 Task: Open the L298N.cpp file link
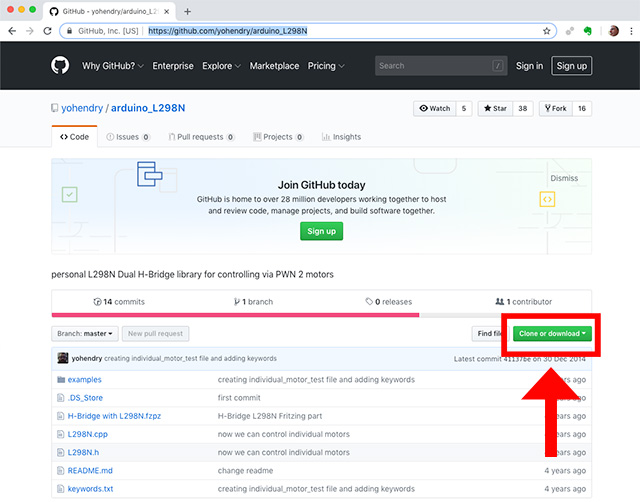pos(89,434)
